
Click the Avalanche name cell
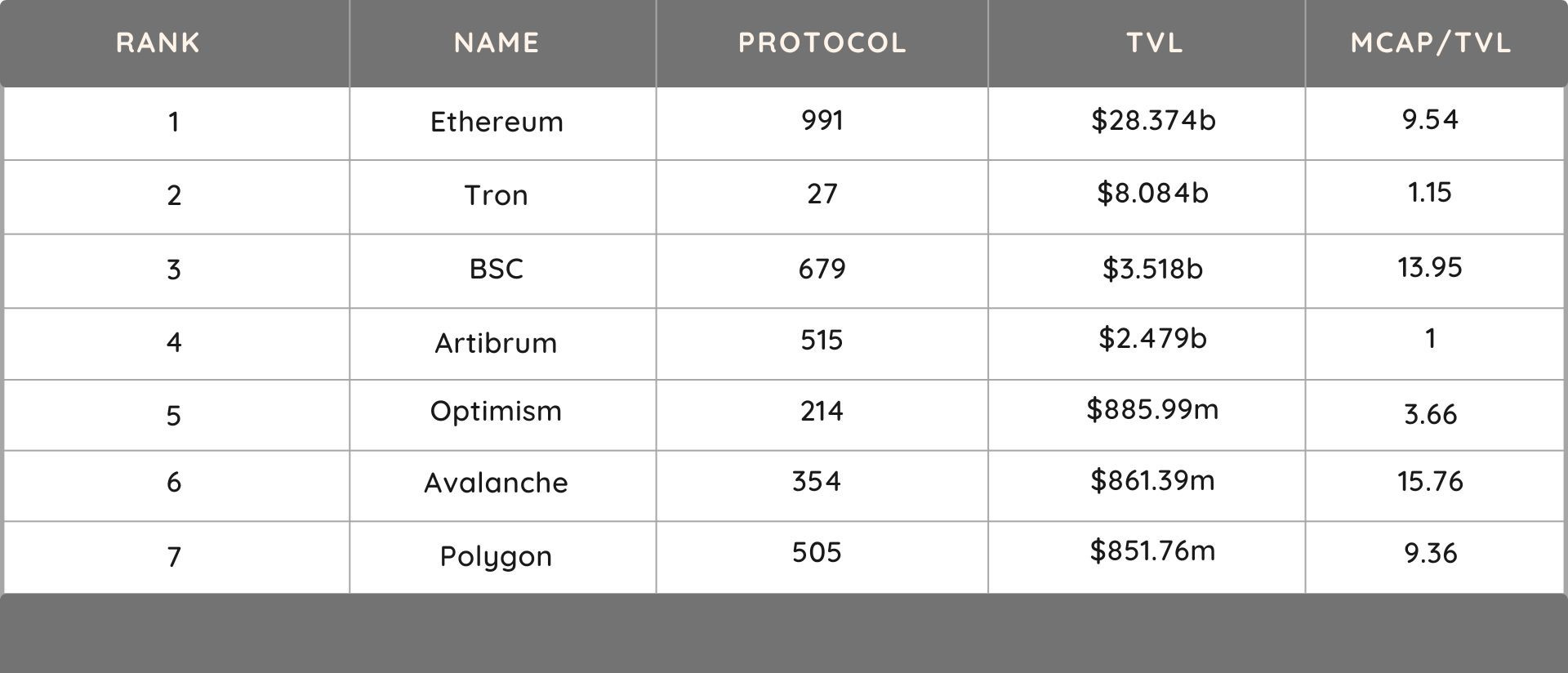coord(497,483)
